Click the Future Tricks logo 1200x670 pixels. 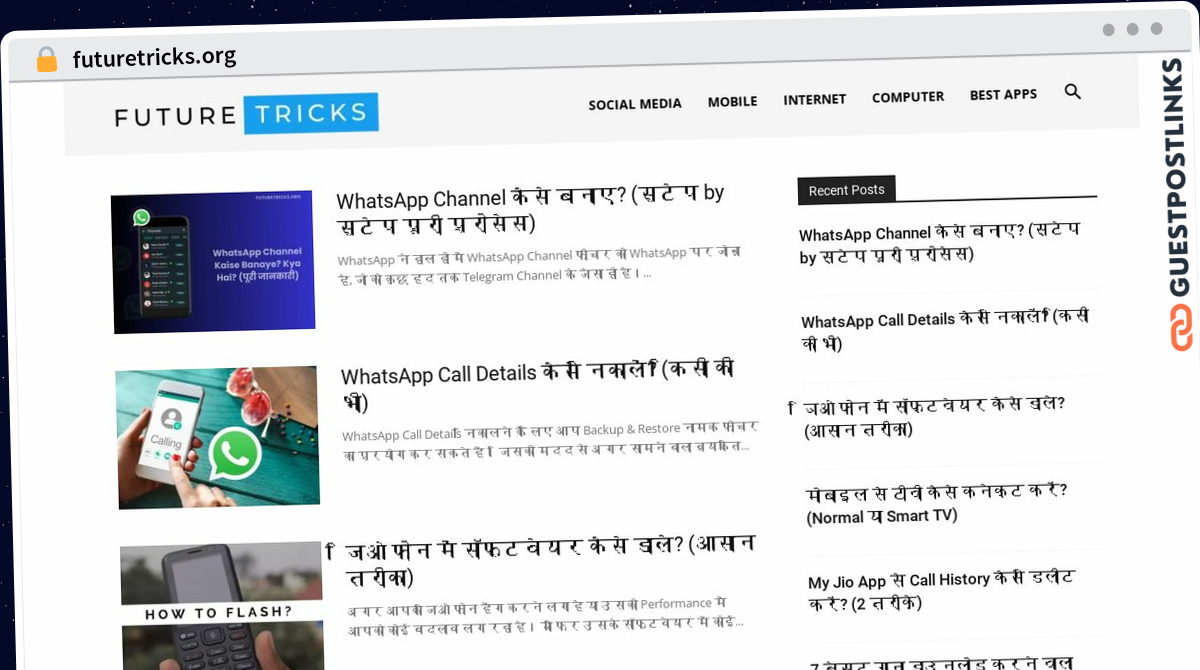point(246,114)
